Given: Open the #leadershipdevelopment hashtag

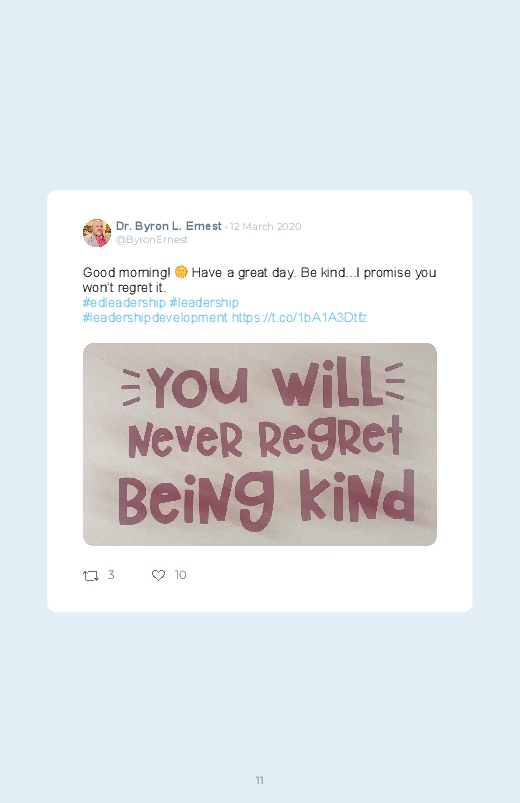Looking at the screenshot, I should pyautogui.click(x=155, y=318).
